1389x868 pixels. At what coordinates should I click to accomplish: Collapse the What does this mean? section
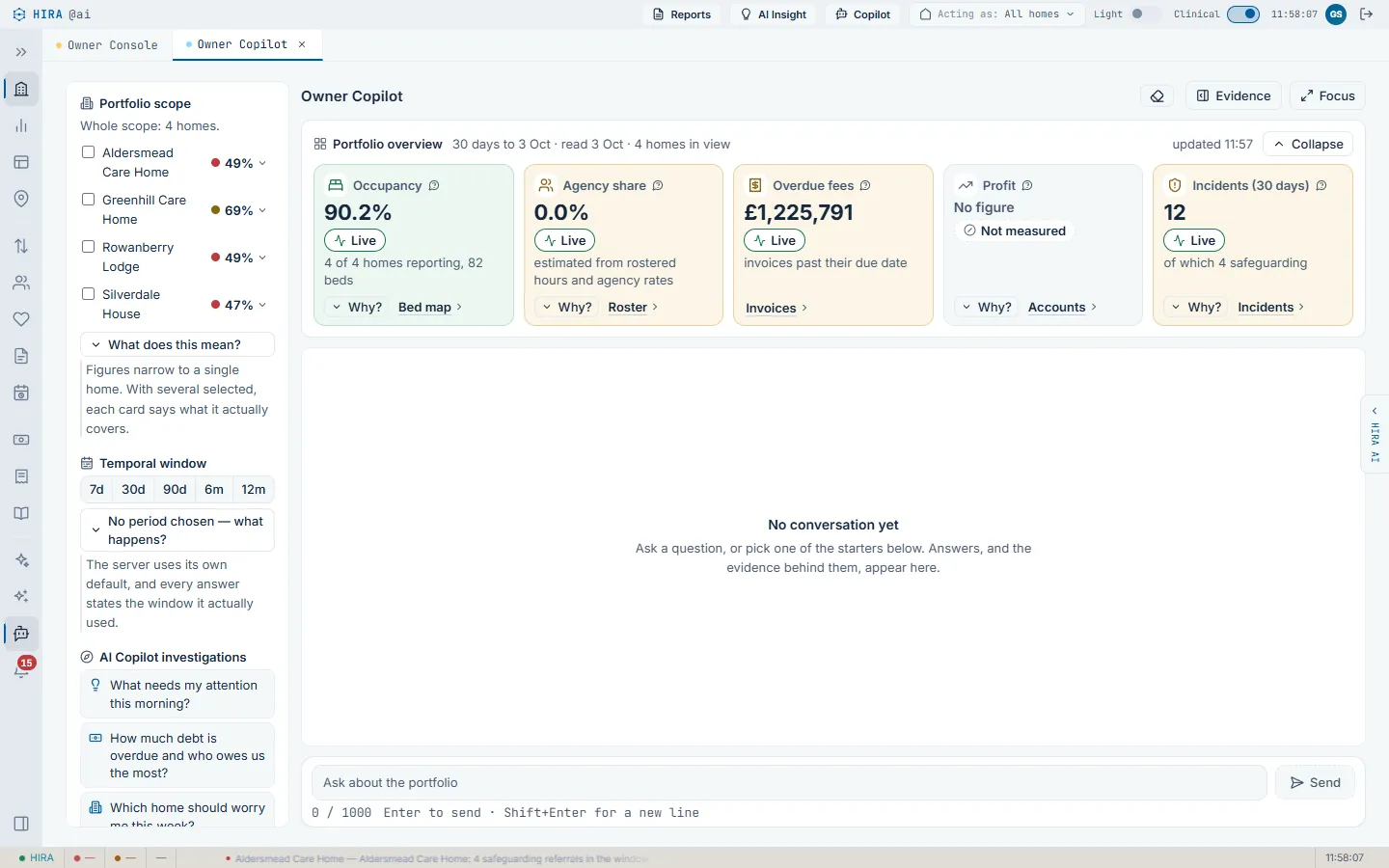click(x=177, y=345)
